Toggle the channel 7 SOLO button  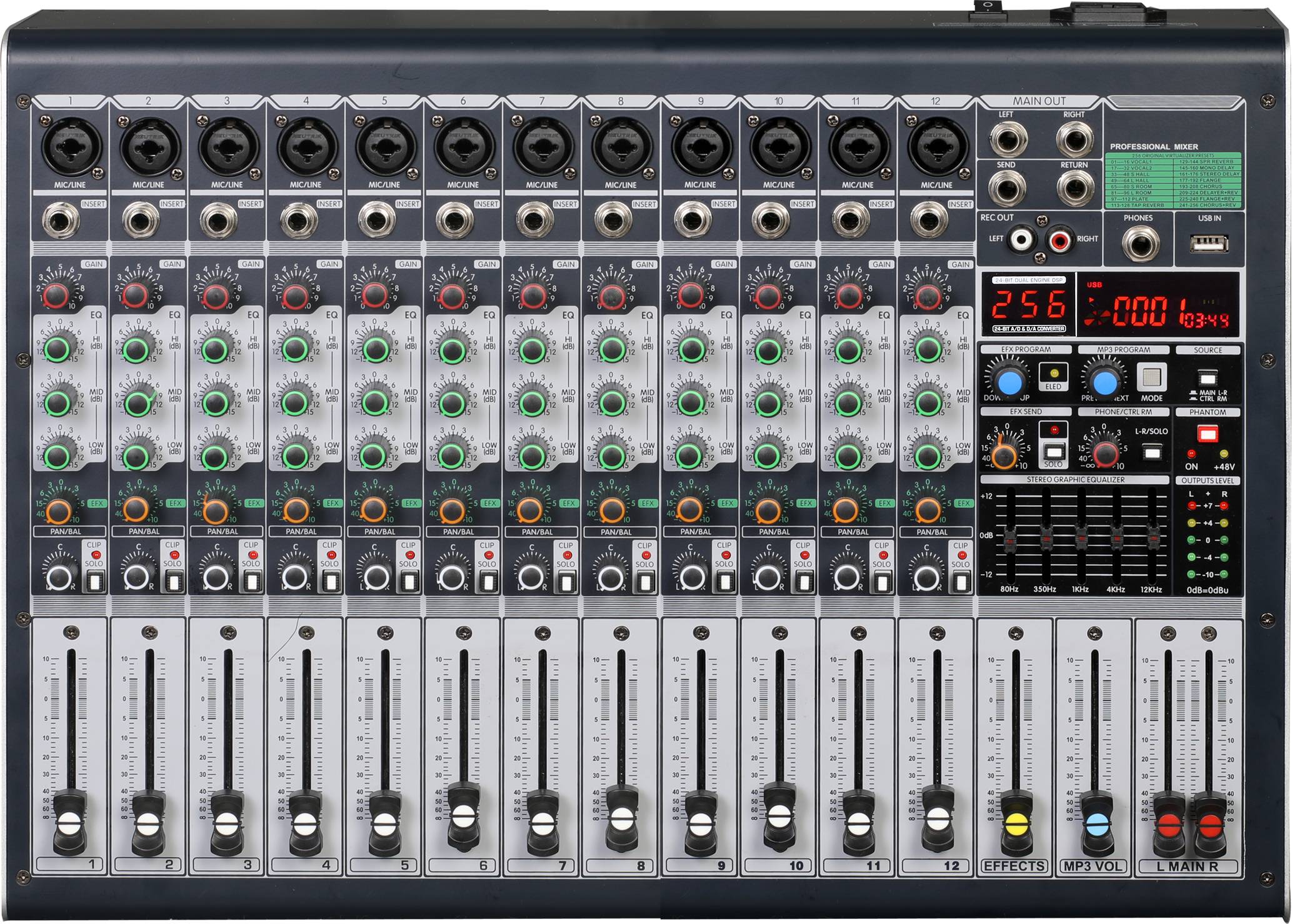[x=566, y=582]
